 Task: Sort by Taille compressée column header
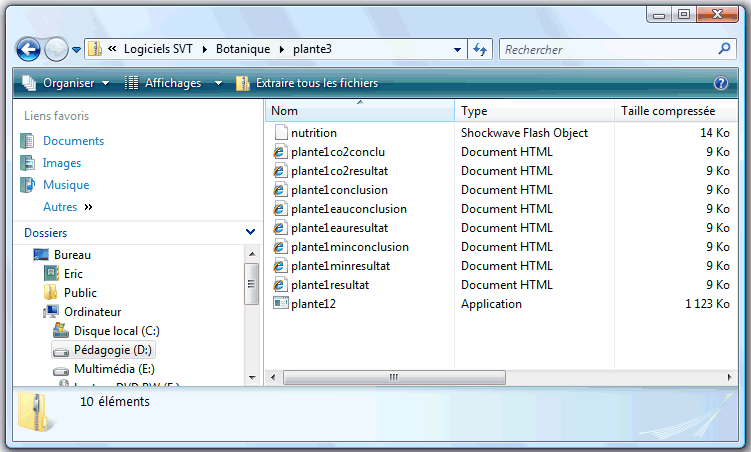(x=676, y=111)
